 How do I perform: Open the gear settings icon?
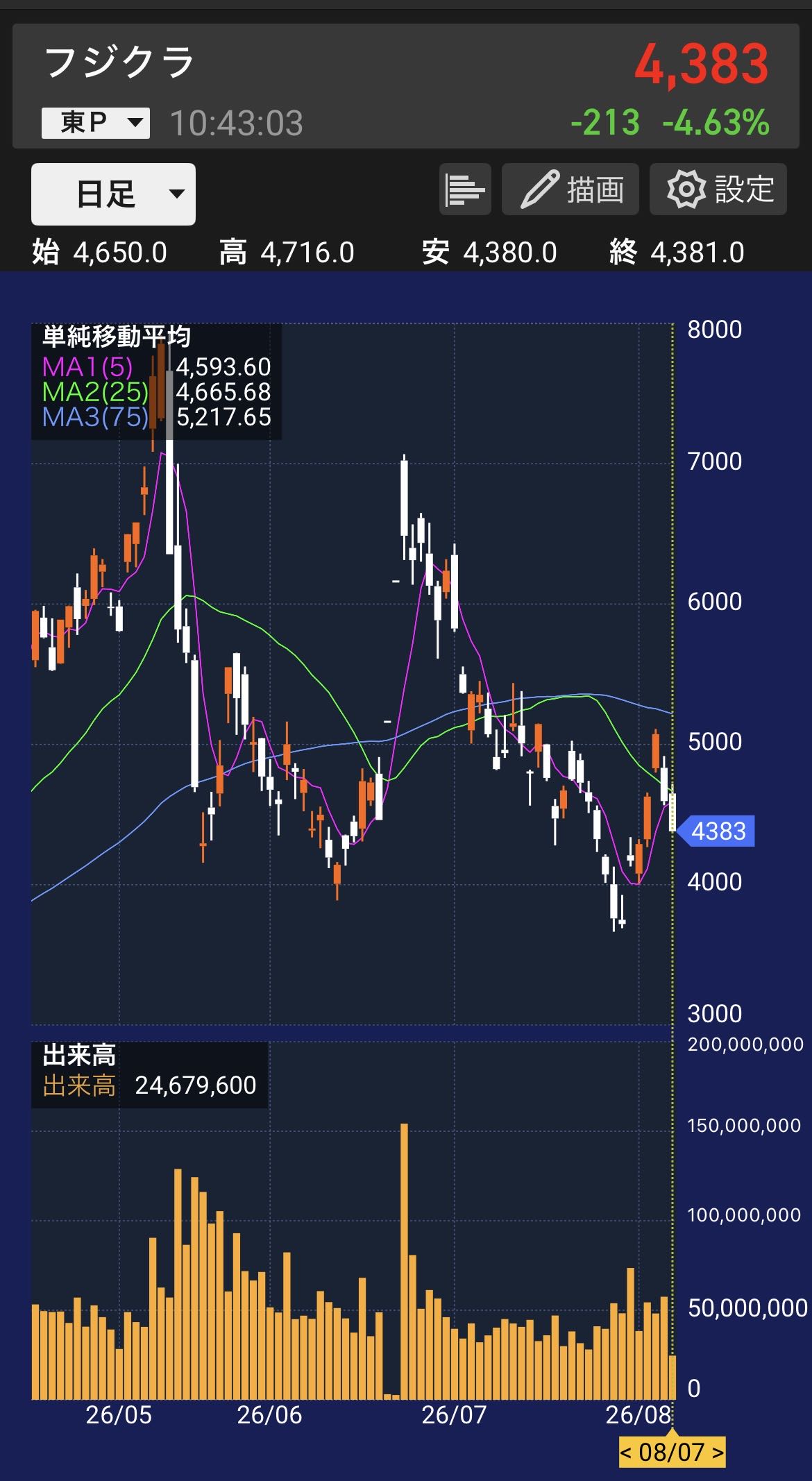(686, 189)
